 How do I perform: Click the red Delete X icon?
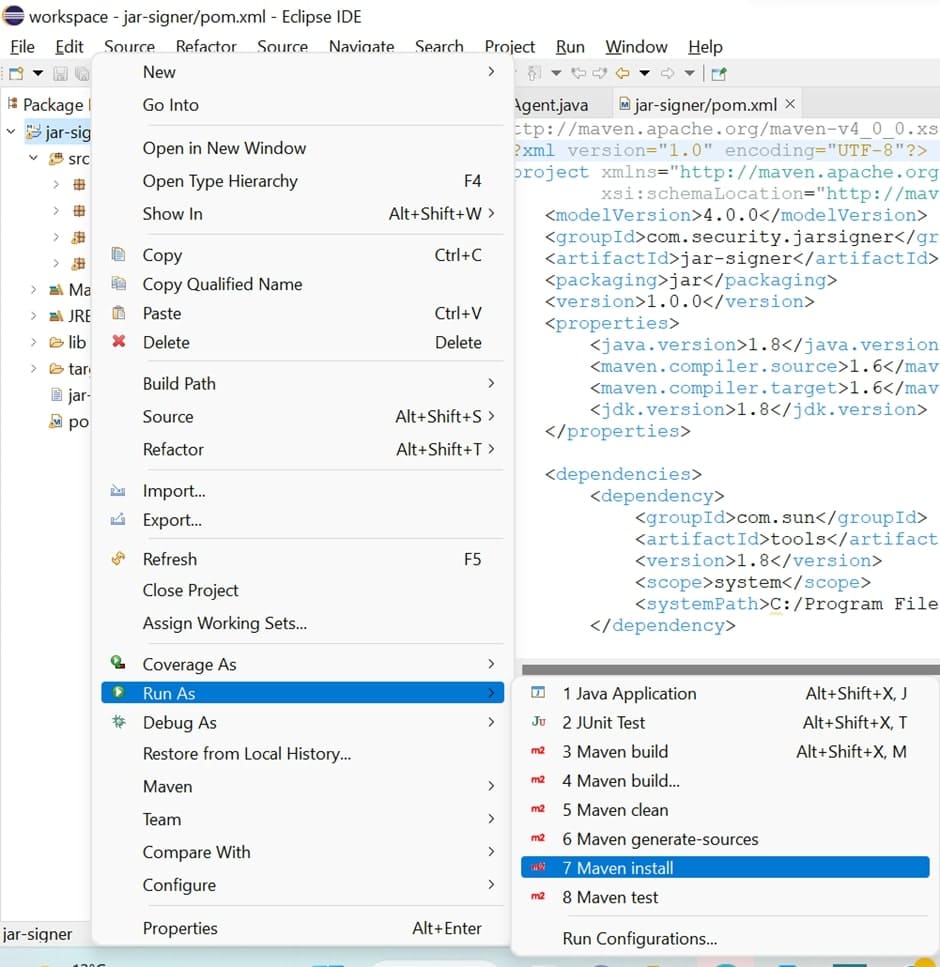[x=119, y=342]
